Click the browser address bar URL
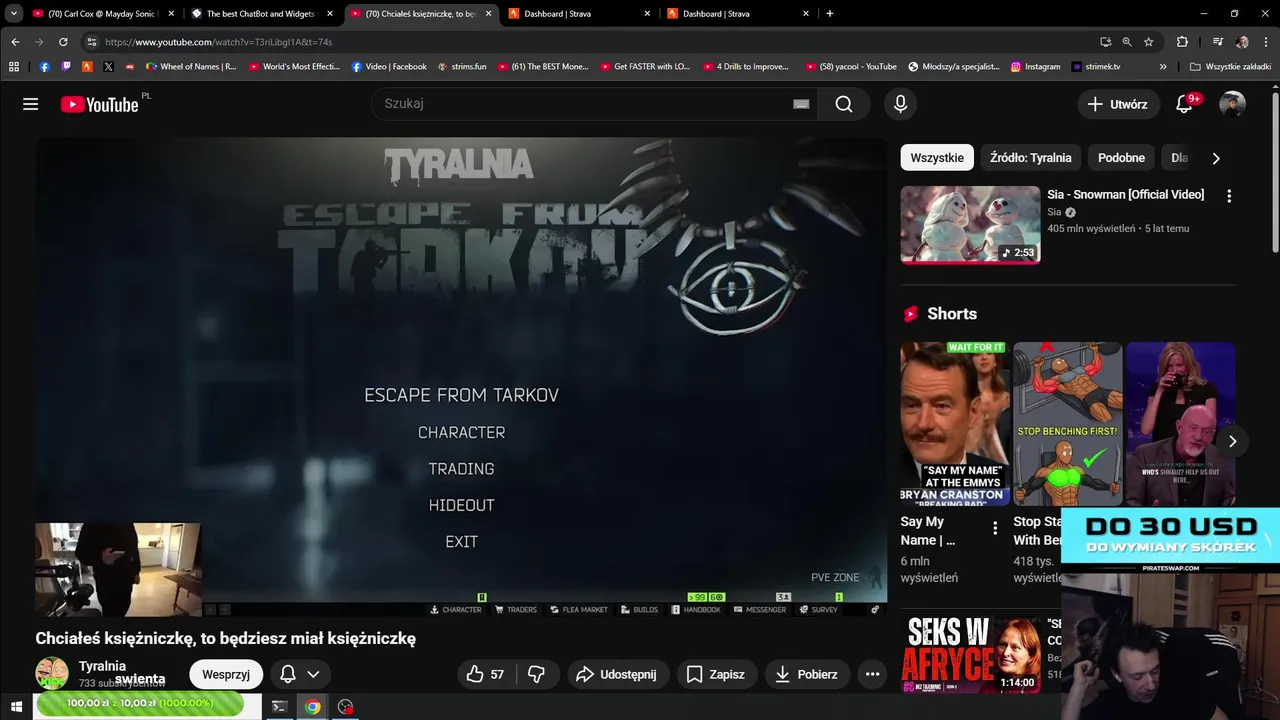 click(x=218, y=42)
